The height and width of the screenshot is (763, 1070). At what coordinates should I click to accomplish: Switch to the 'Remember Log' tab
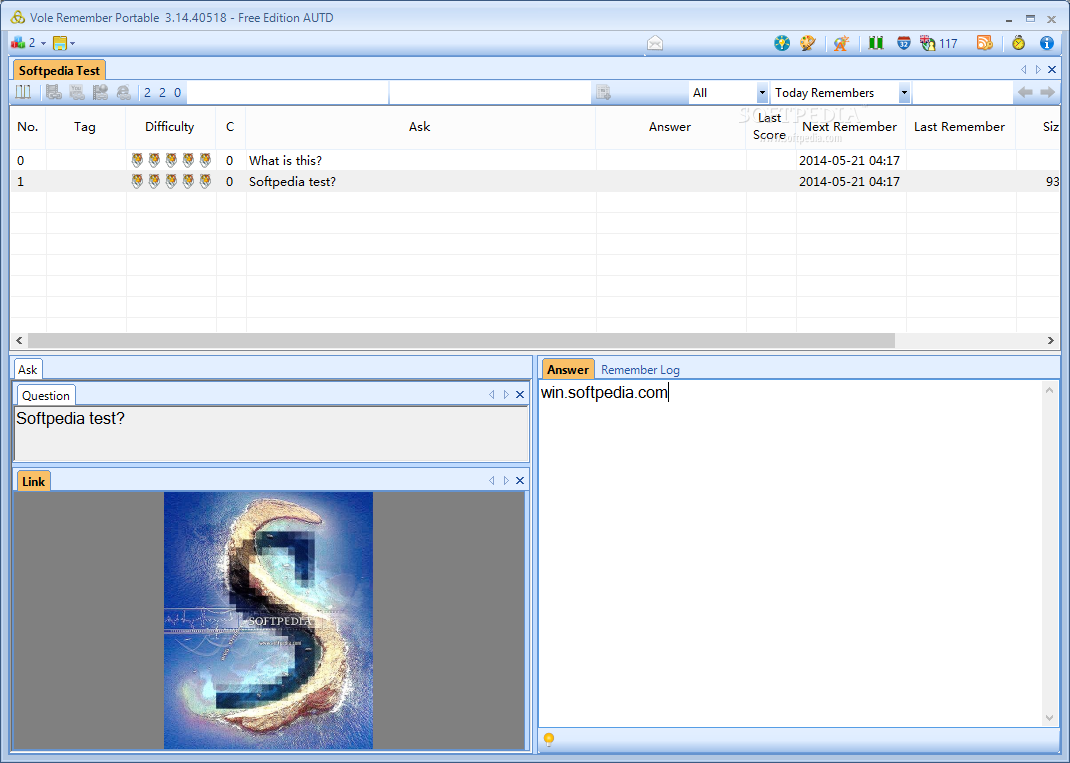click(x=640, y=370)
